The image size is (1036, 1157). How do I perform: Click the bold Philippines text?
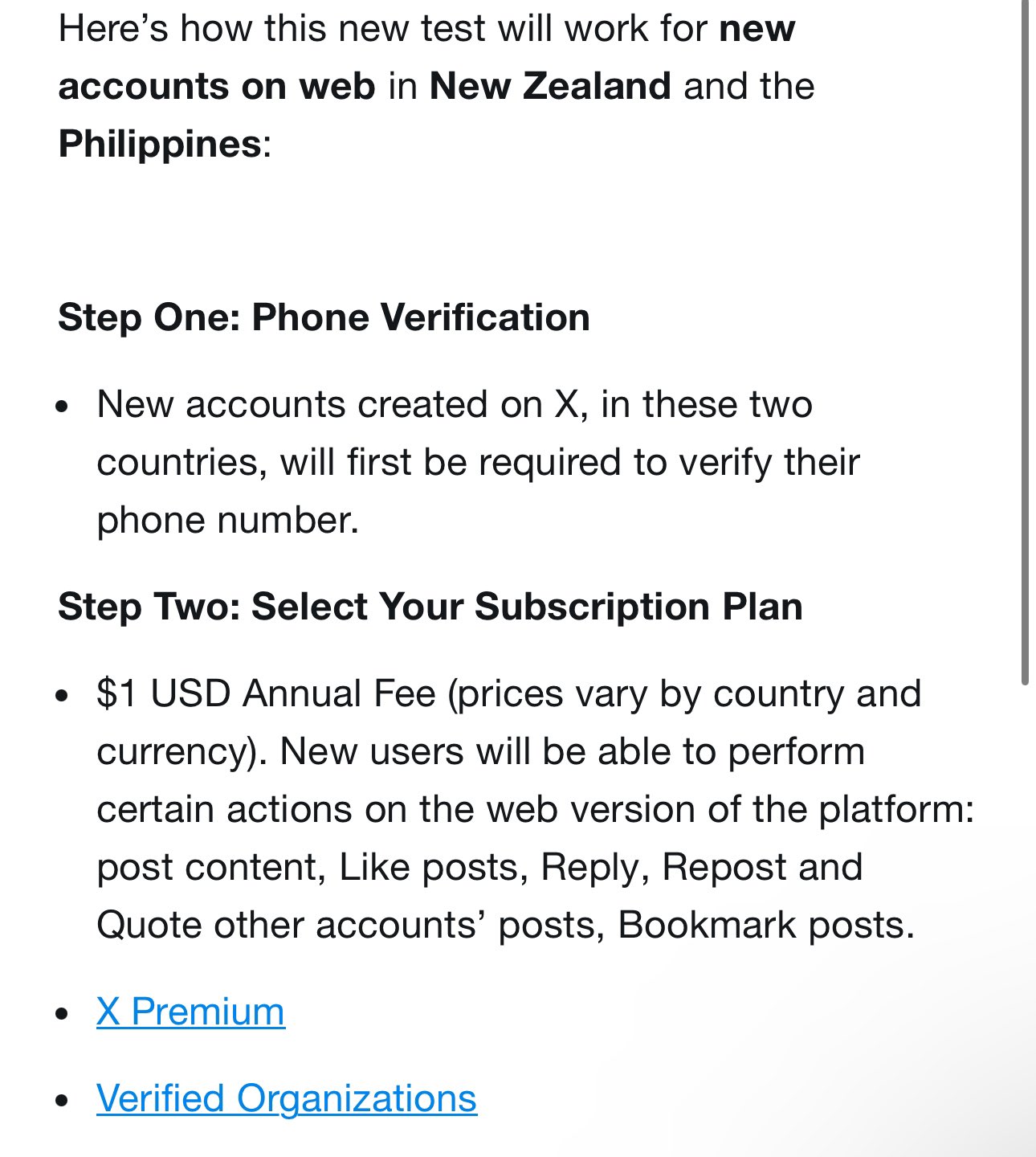pyautogui.click(x=160, y=145)
